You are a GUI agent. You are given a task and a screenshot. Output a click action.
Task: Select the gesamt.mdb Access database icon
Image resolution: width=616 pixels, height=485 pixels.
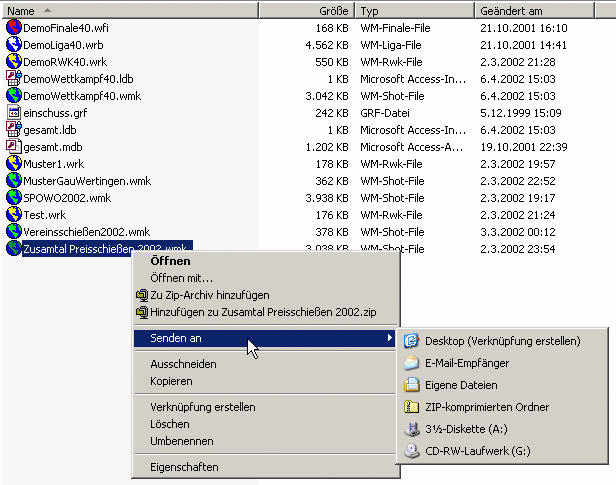(x=13, y=147)
